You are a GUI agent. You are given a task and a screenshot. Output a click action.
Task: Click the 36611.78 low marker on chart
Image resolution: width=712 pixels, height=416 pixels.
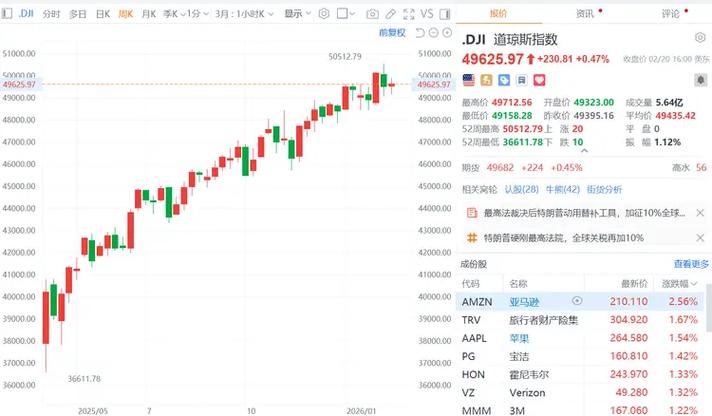pyautogui.click(x=84, y=378)
